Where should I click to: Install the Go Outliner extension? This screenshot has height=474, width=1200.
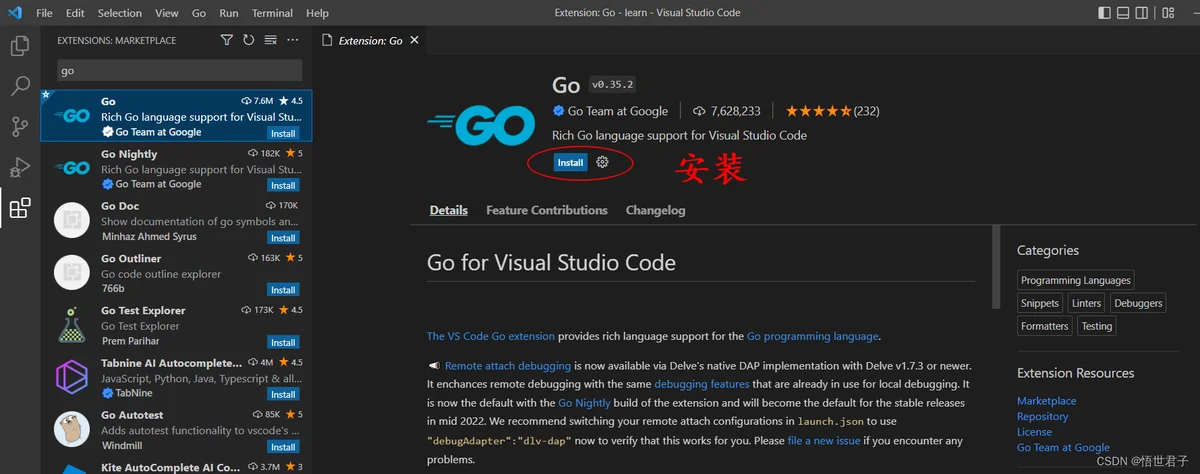283,290
